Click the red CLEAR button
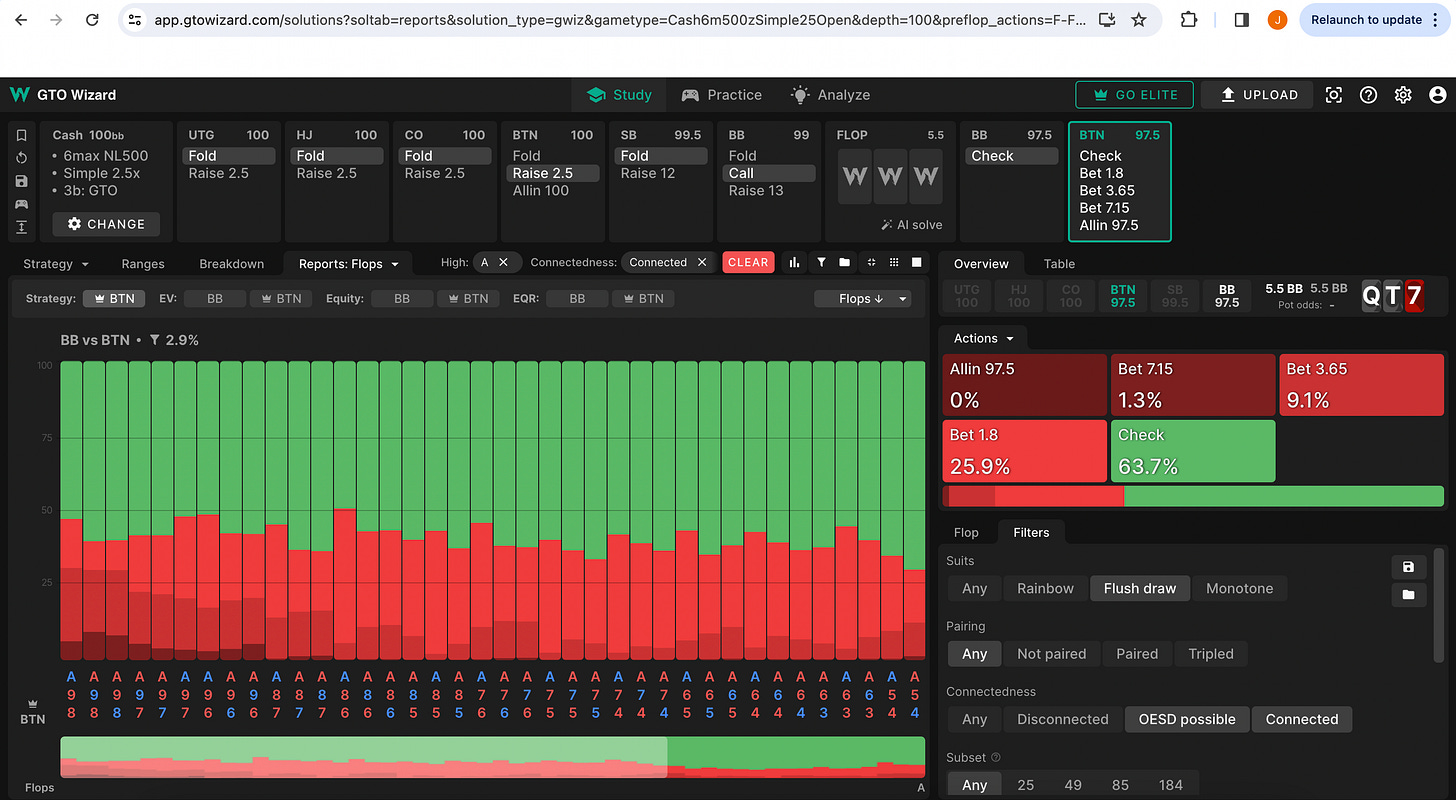1456x800 pixels. pyautogui.click(x=748, y=262)
